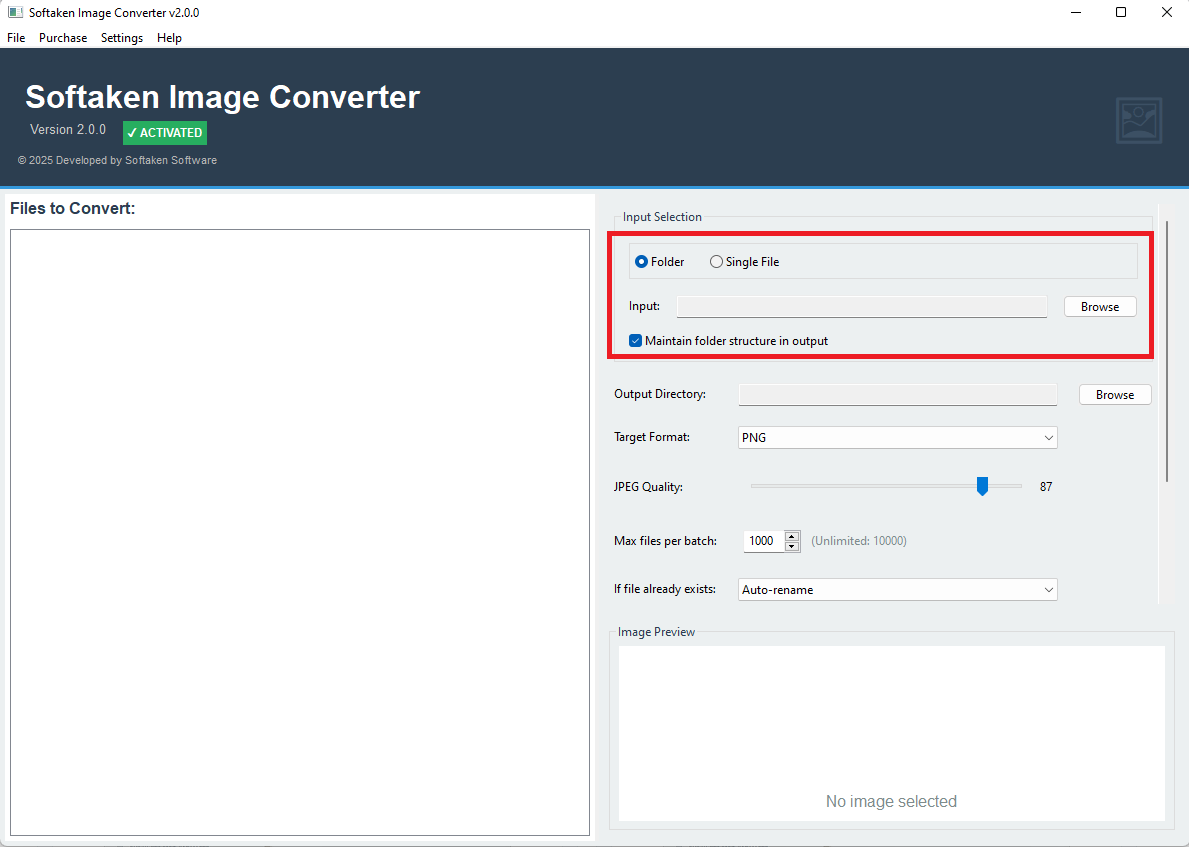
Task: Open the Settings menu
Action: 121,38
